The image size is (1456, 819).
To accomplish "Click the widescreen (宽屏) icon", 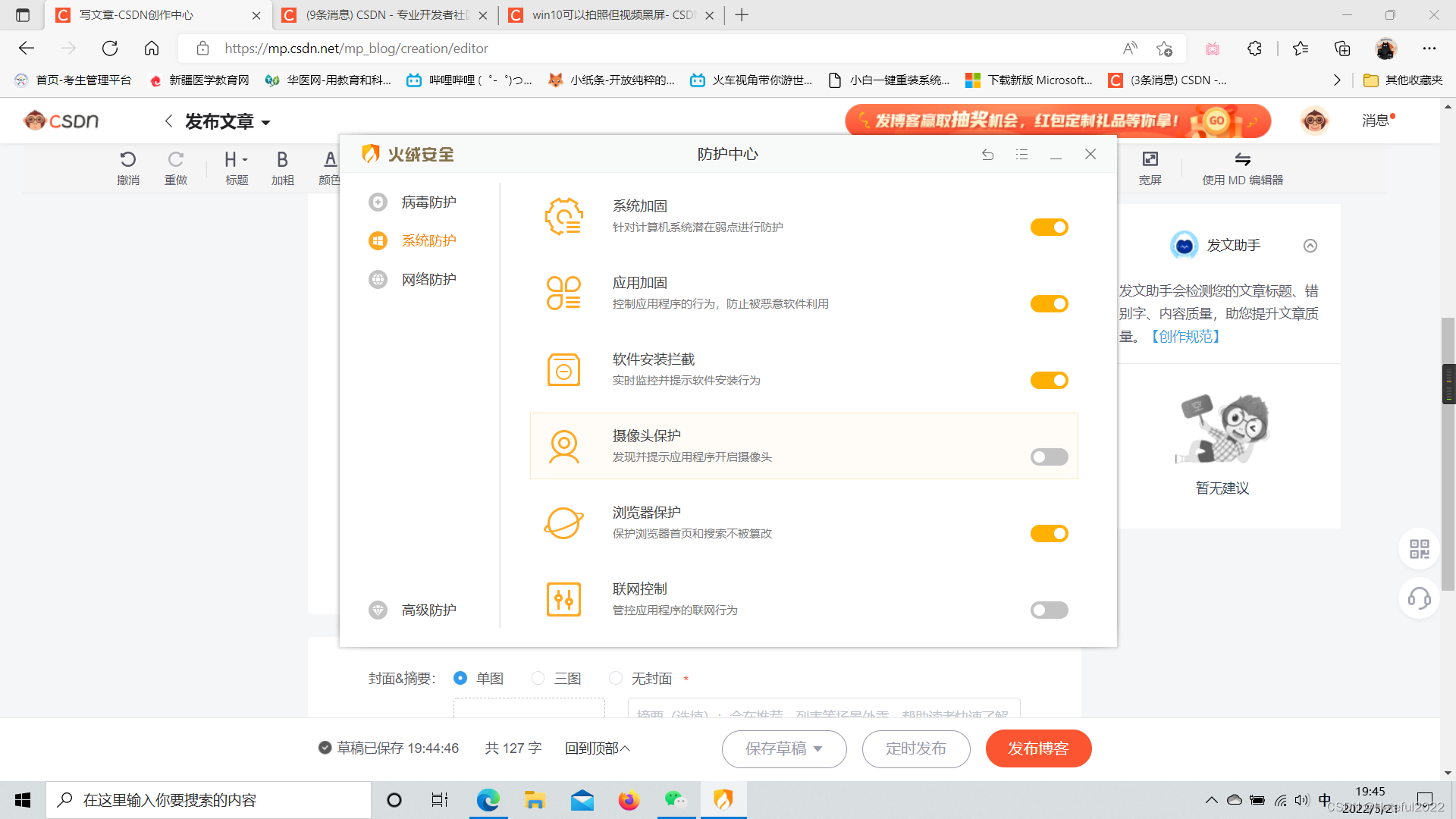I will click(x=1150, y=160).
